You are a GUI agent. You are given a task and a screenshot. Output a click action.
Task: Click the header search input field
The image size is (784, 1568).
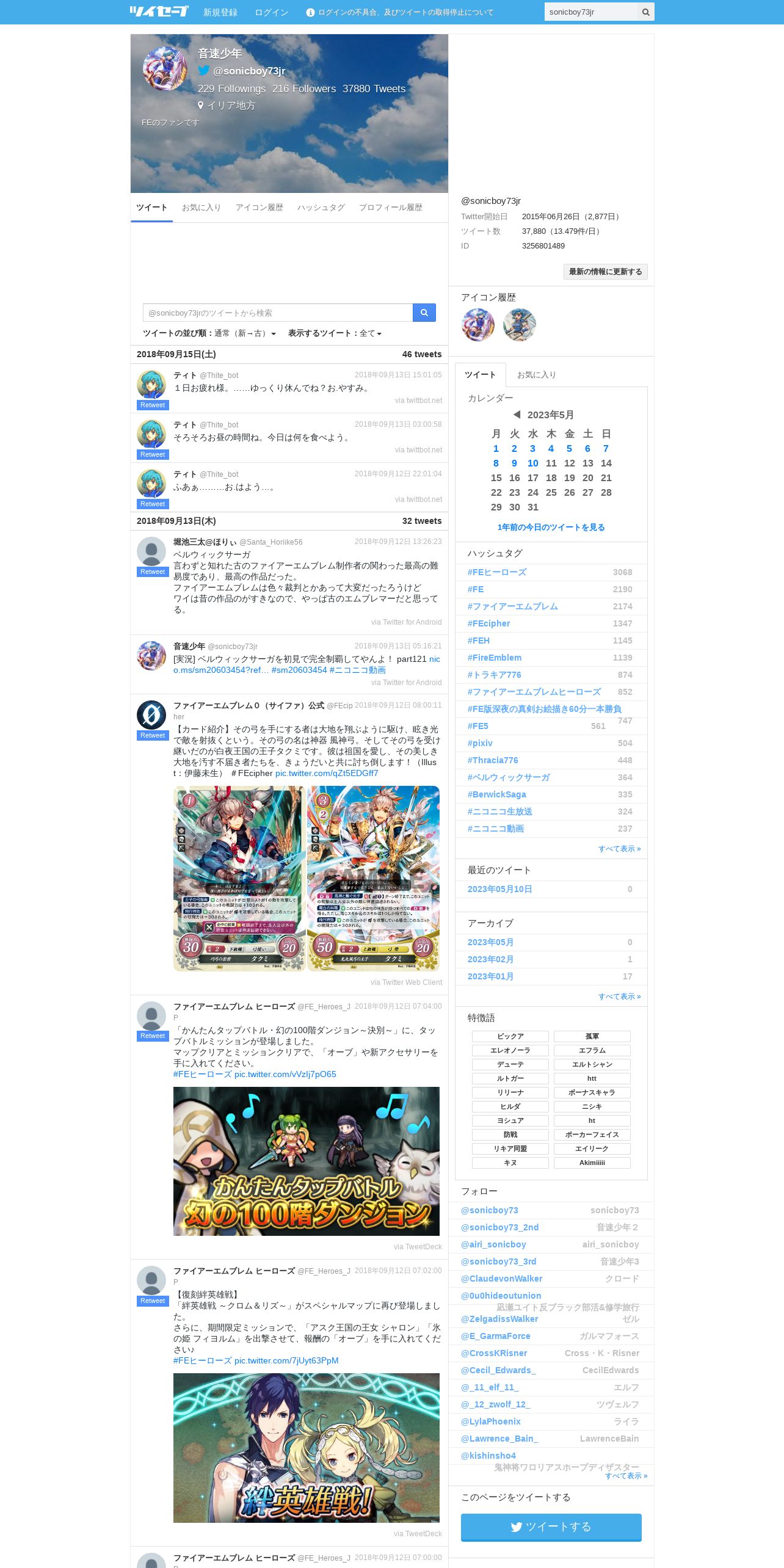pyautogui.click(x=591, y=12)
